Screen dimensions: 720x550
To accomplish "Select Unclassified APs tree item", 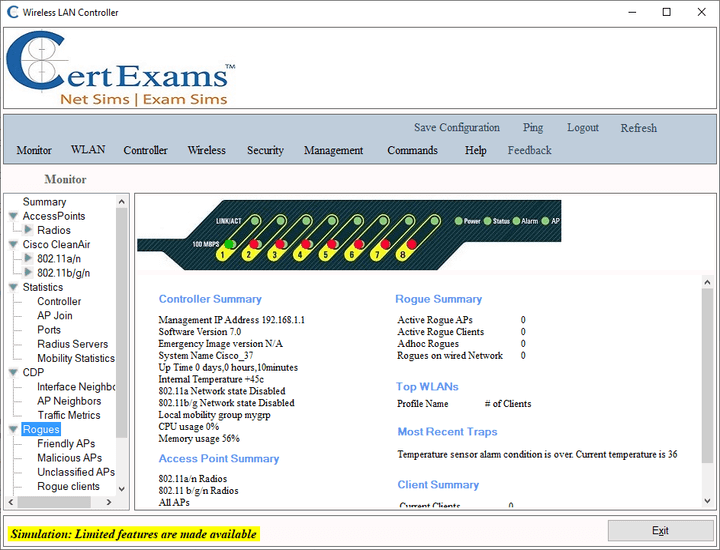I will (76, 472).
